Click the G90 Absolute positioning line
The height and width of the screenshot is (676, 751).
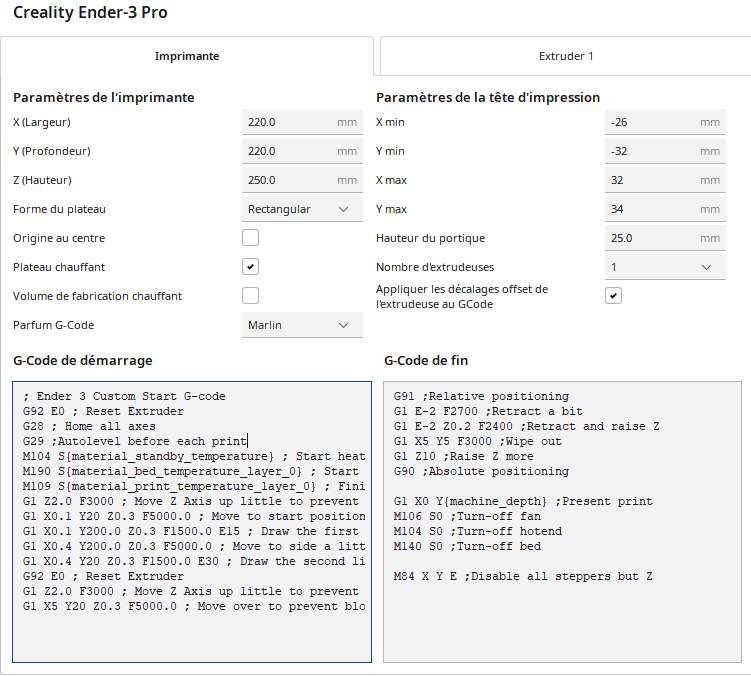481,471
